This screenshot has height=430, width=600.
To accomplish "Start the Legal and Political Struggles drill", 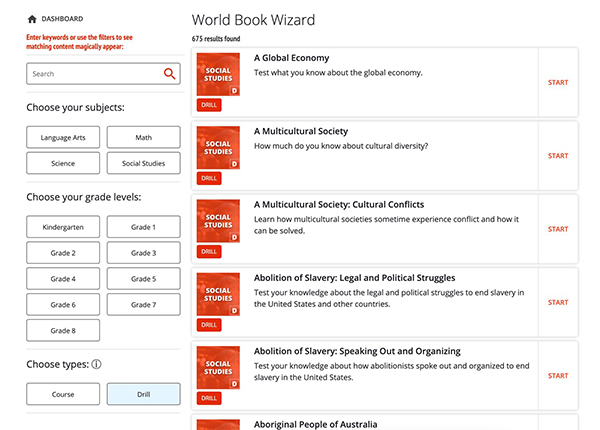I will click(558, 303).
